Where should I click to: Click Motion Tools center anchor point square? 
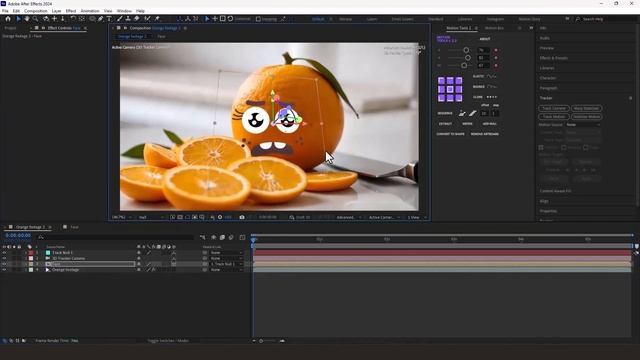pyautogui.click(x=450, y=89)
